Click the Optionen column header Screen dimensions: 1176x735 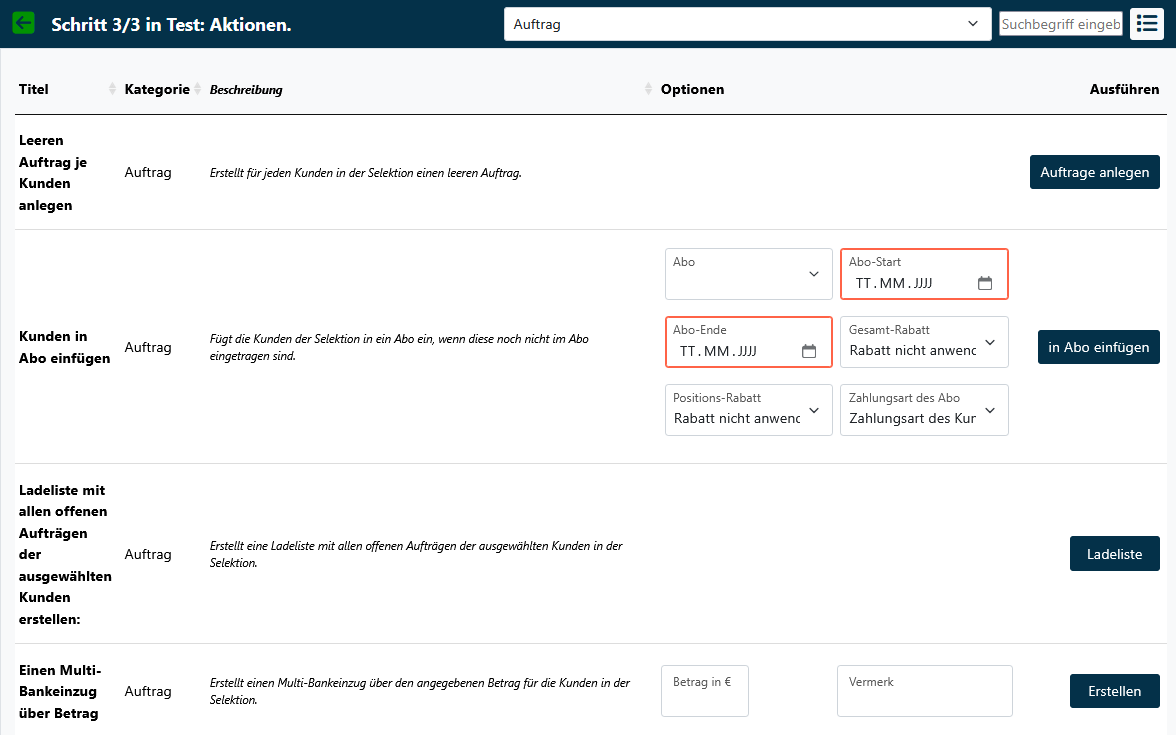coord(692,90)
